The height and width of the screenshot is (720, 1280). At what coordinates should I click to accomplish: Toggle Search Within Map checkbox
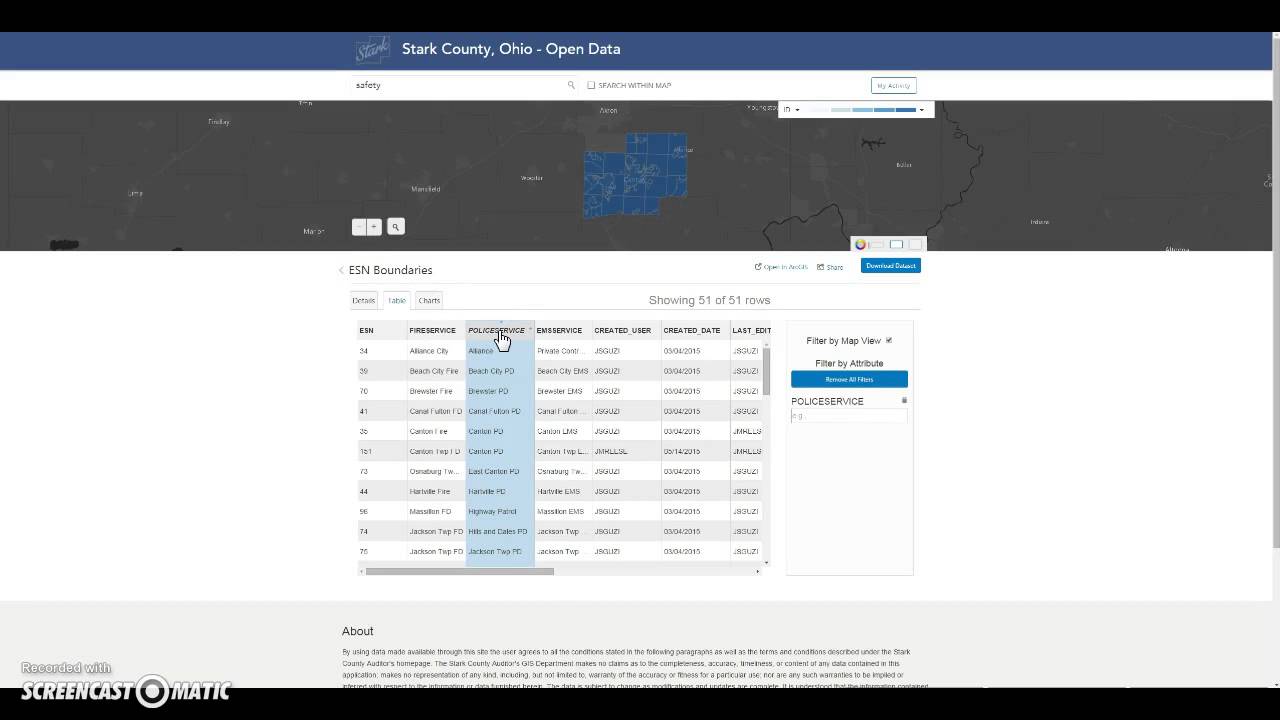(x=591, y=85)
